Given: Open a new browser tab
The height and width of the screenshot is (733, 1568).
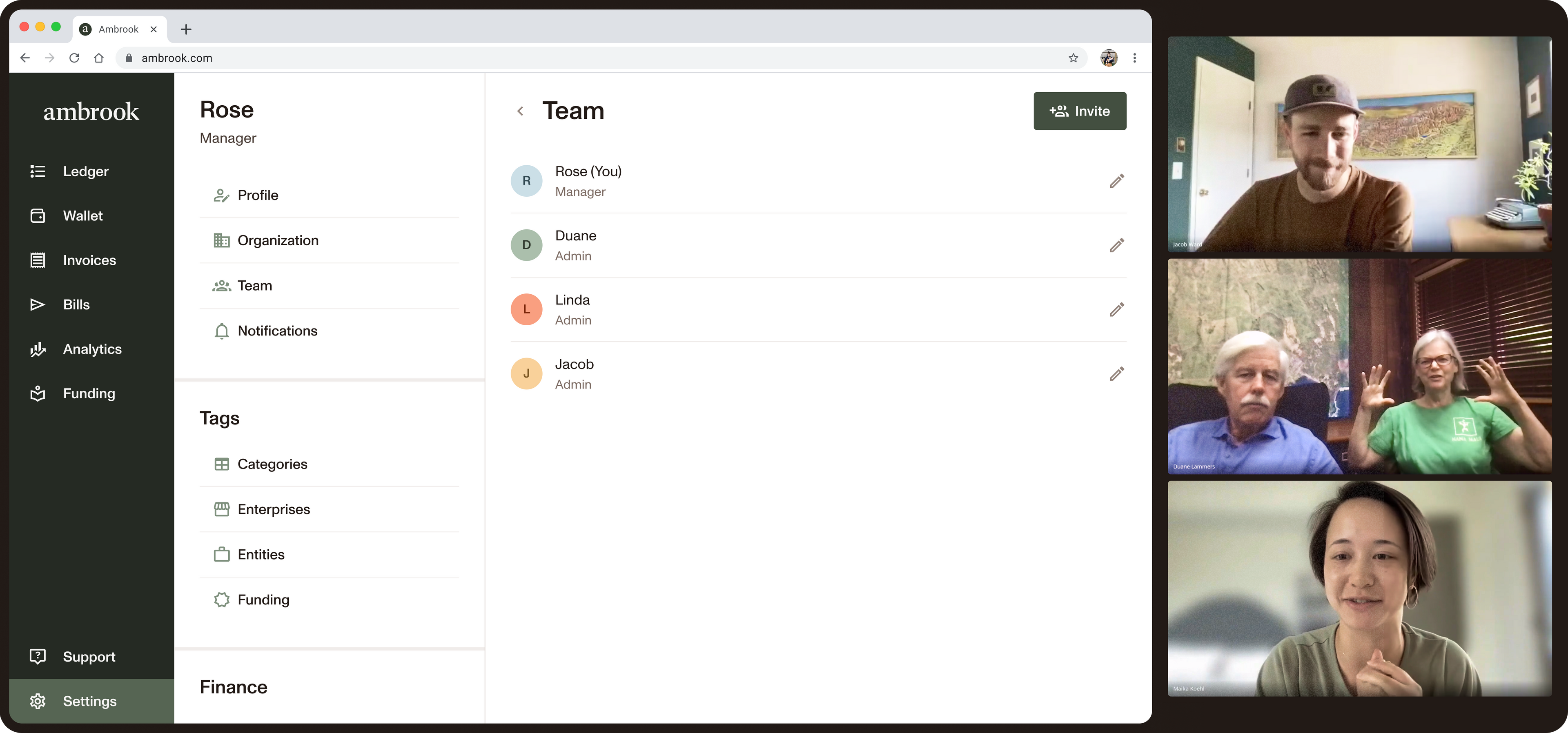Looking at the screenshot, I should (186, 29).
